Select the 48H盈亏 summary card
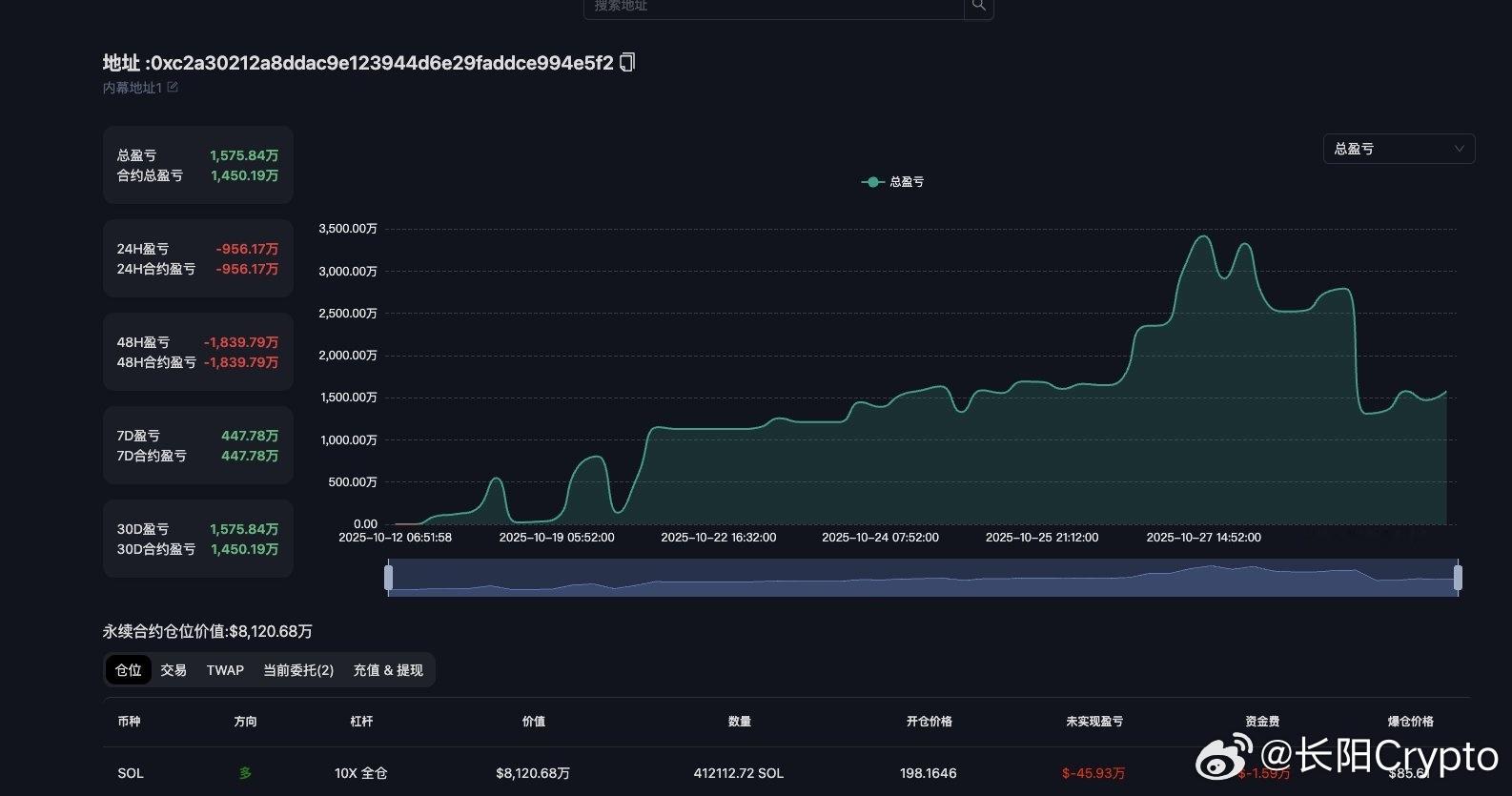The width and height of the screenshot is (1512, 796). [198, 352]
